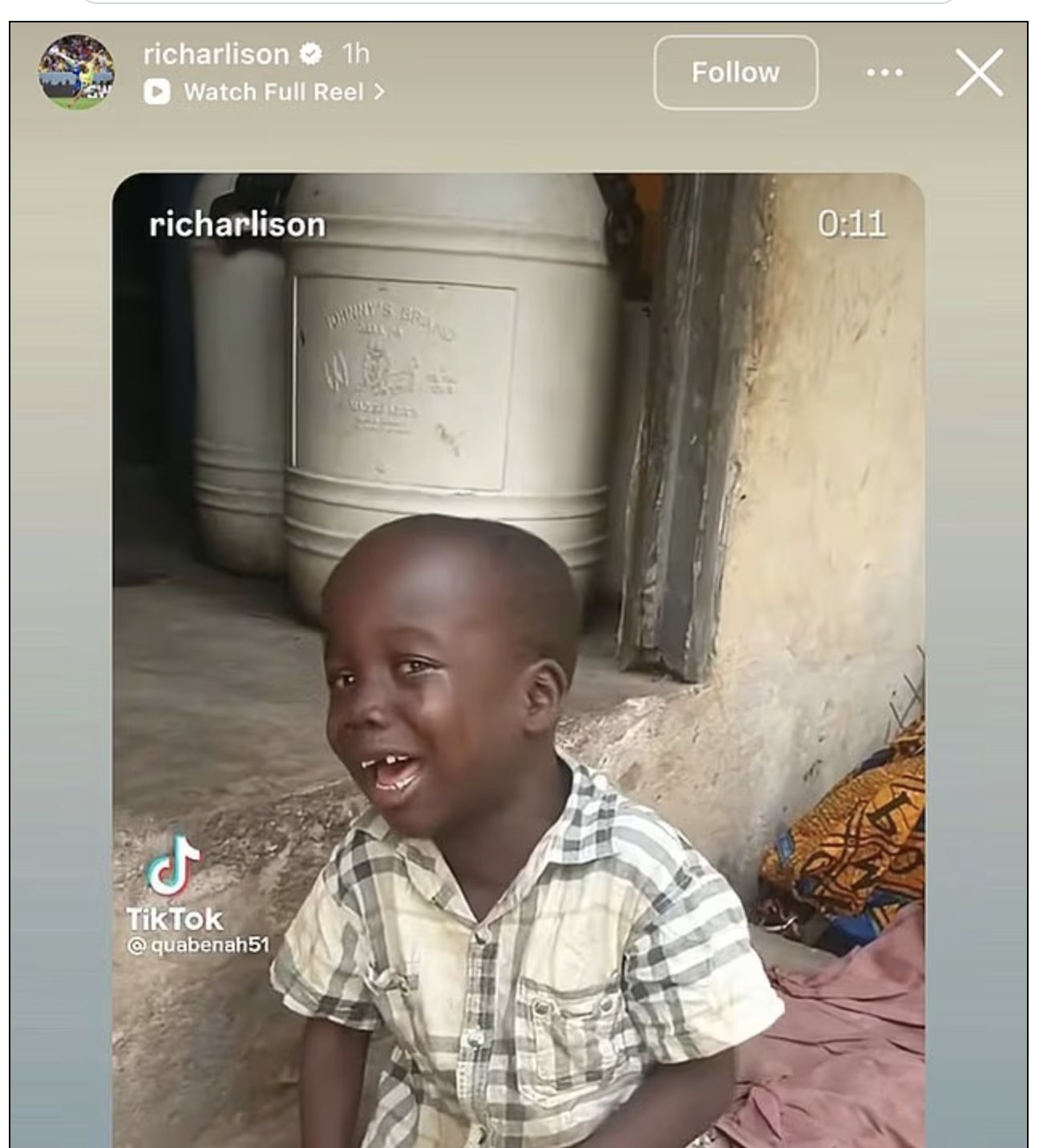Click the chevron after Watch Full Reel
The height and width of the screenshot is (1148, 1043).
coord(379,92)
